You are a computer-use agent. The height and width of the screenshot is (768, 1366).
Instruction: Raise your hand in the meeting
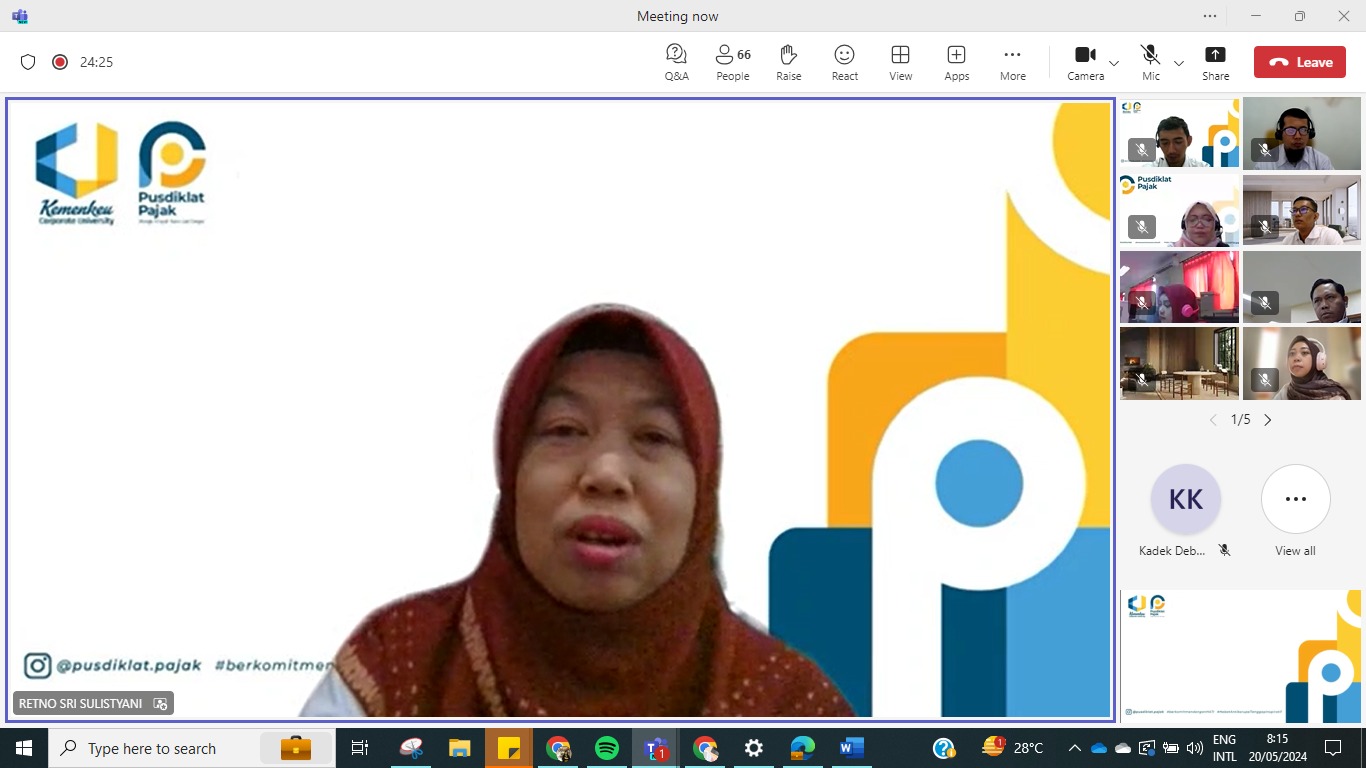click(x=788, y=61)
